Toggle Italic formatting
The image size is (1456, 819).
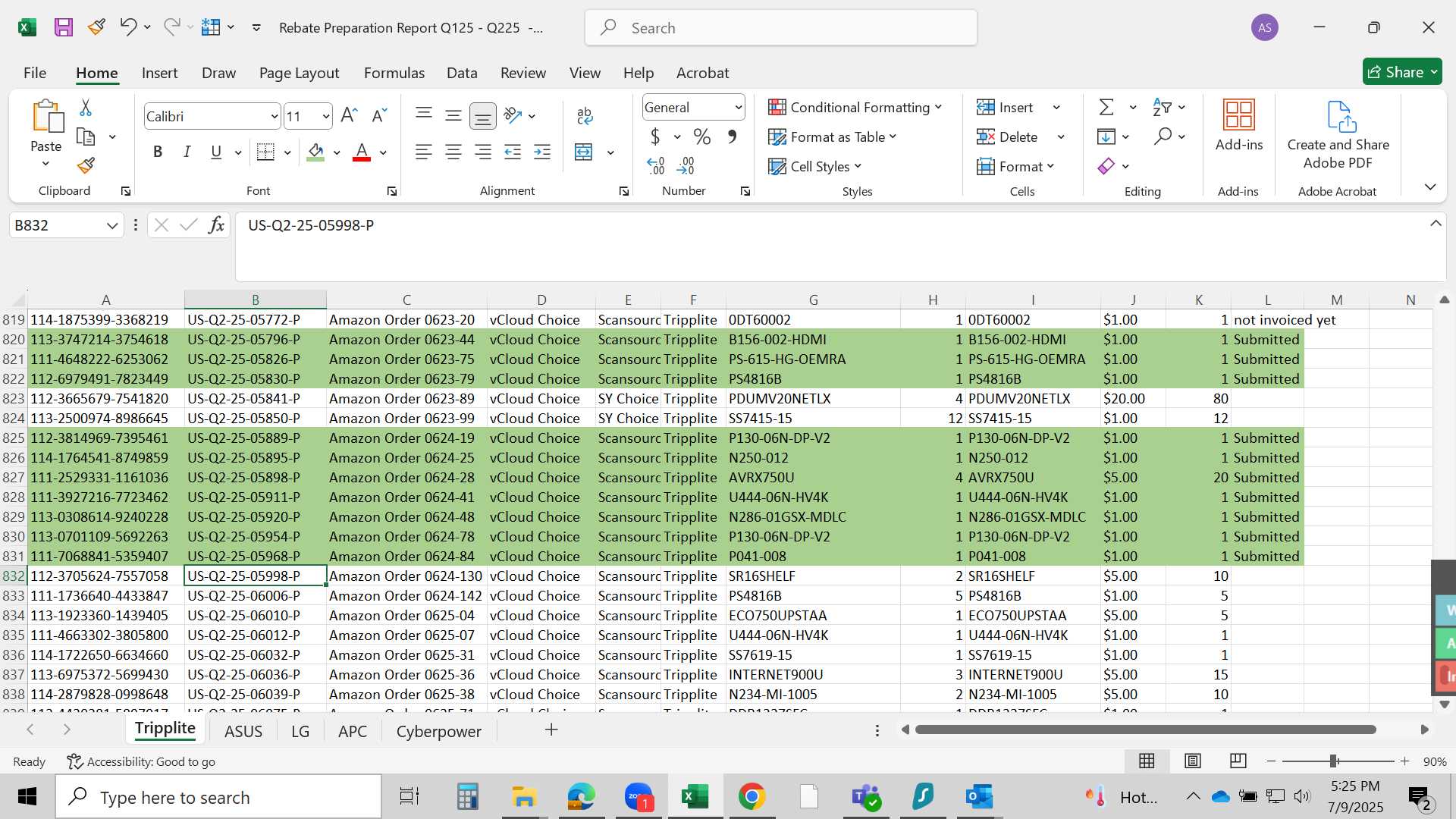[187, 152]
